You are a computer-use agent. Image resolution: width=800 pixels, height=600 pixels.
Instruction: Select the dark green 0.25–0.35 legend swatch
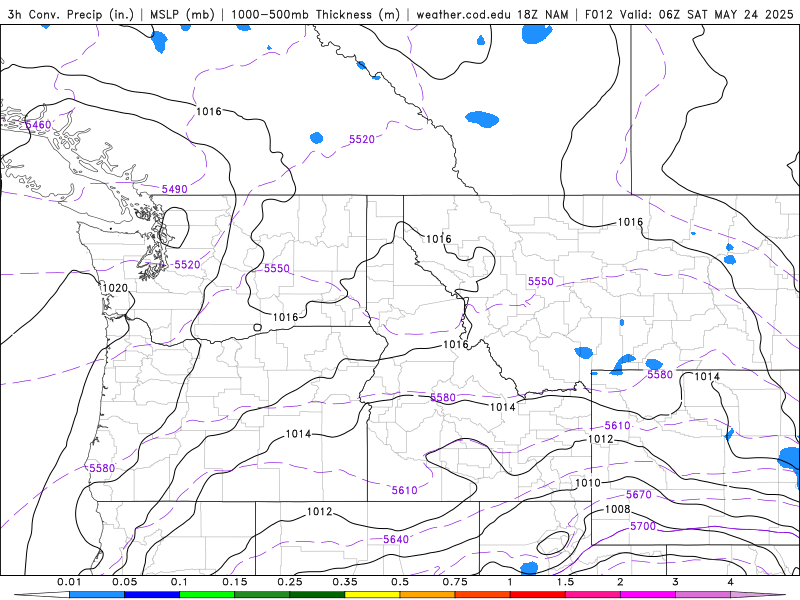pos(317,595)
